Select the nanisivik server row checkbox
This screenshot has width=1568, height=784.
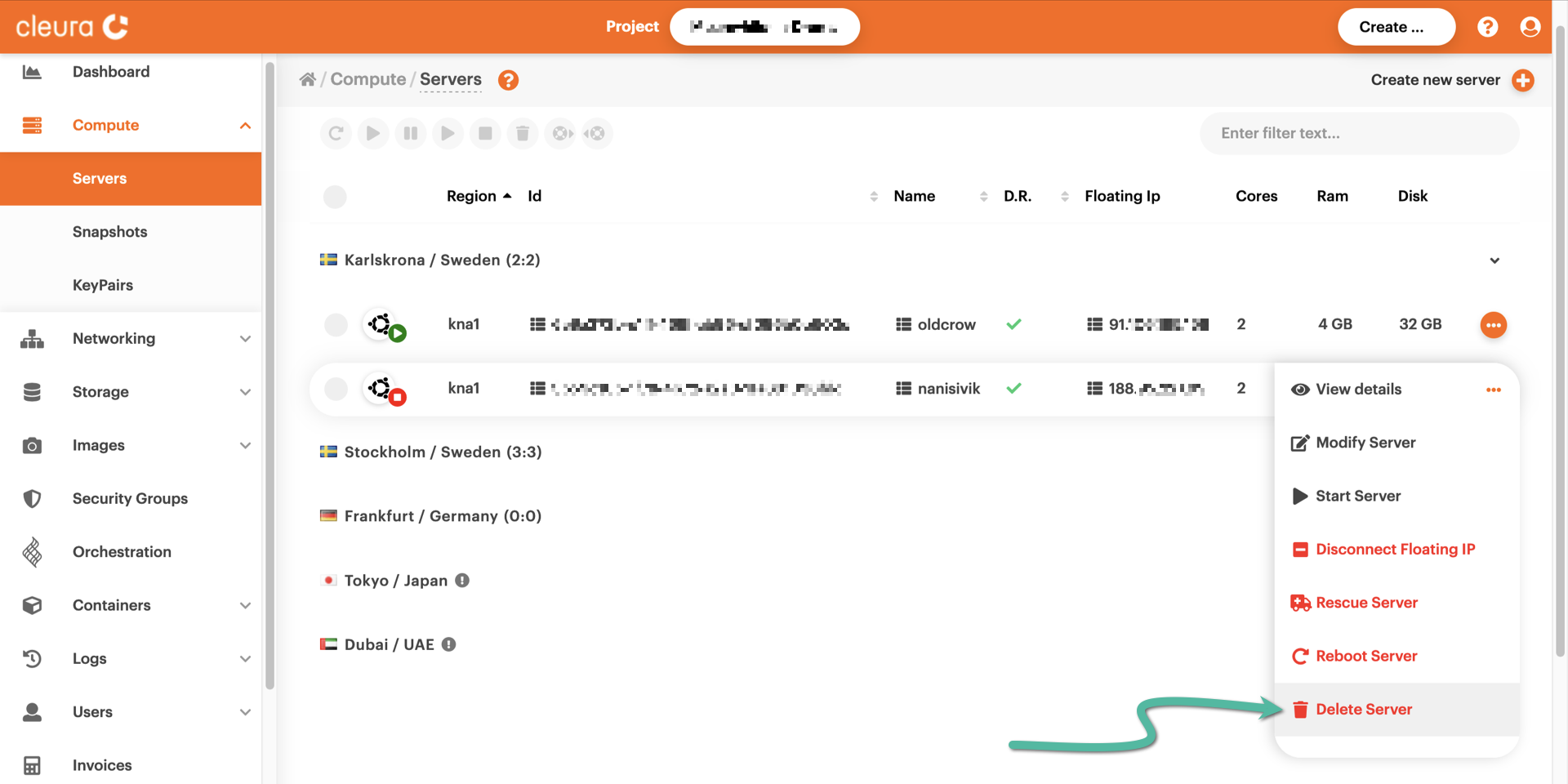click(x=336, y=389)
